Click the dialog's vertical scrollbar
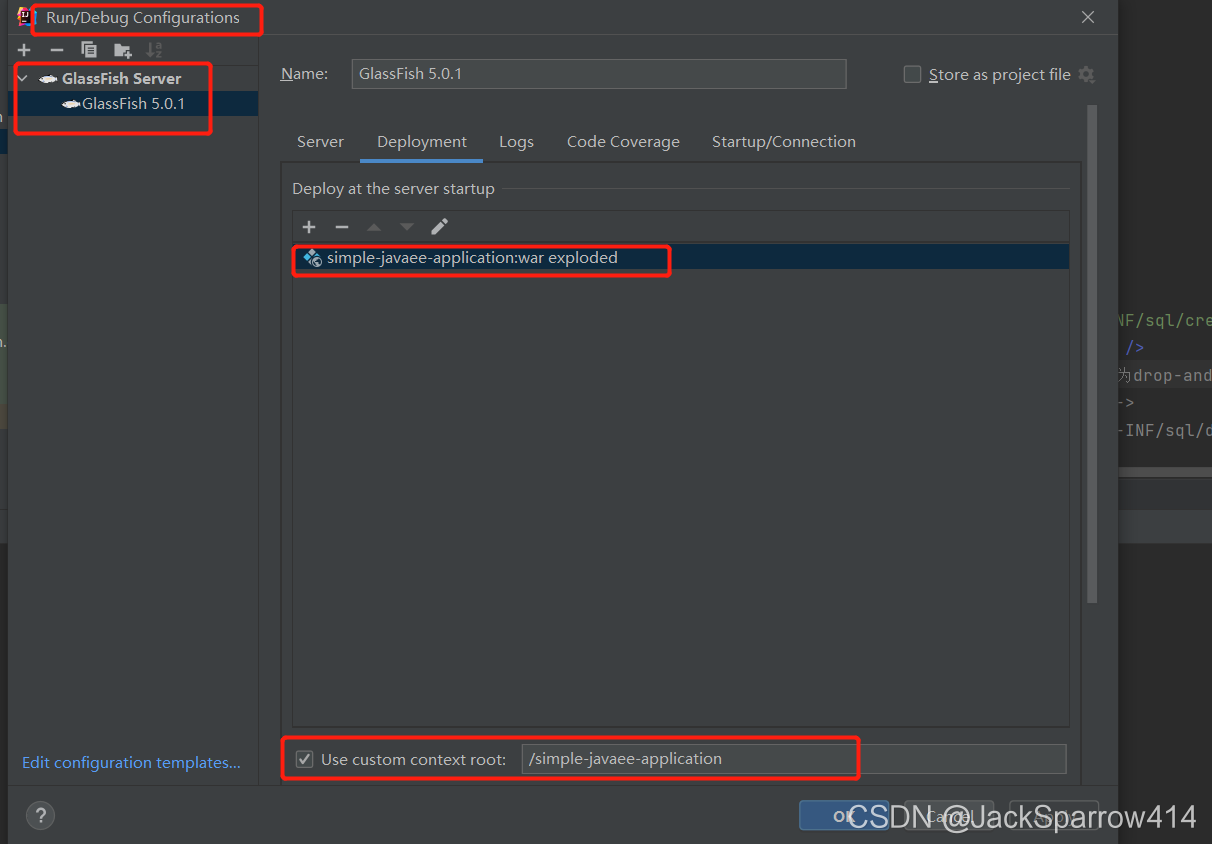The image size is (1212, 844). point(1092,354)
